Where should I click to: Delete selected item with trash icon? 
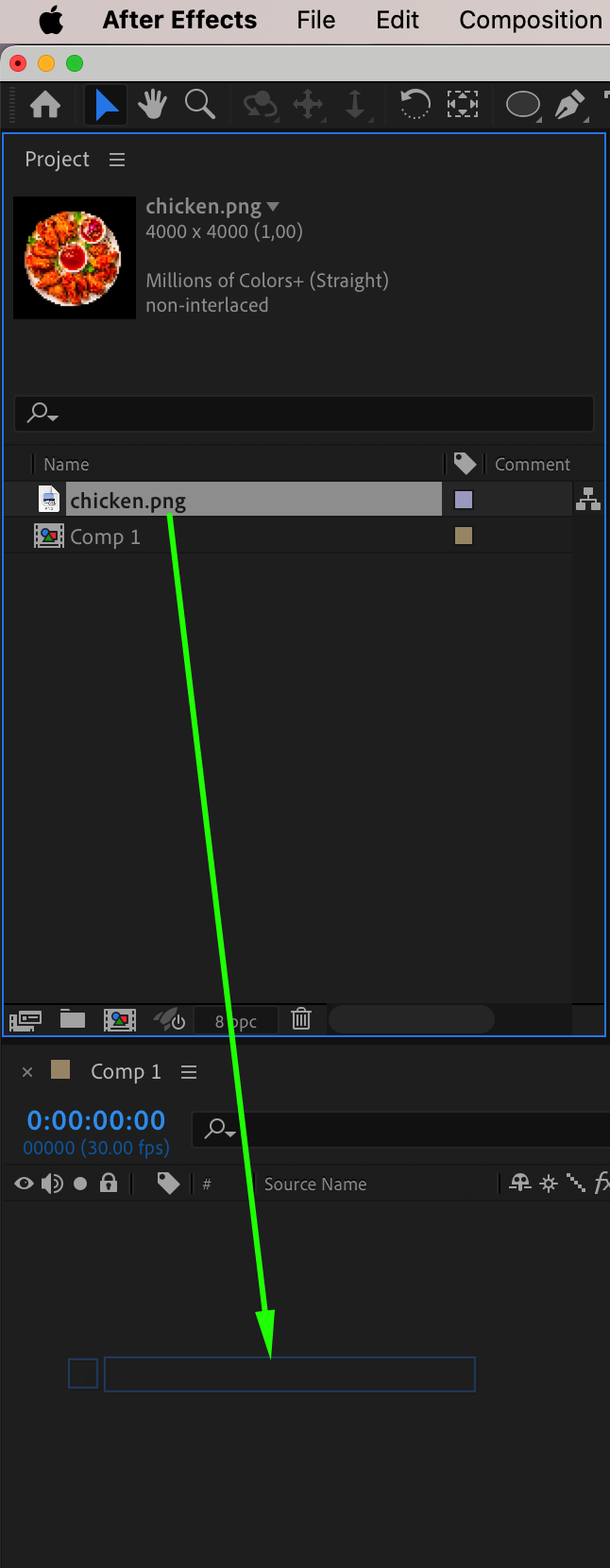[301, 1019]
